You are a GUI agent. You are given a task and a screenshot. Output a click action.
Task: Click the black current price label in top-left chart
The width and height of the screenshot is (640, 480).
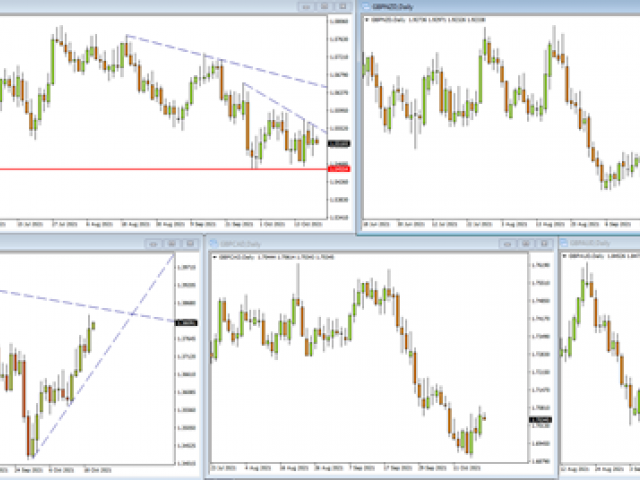338,144
